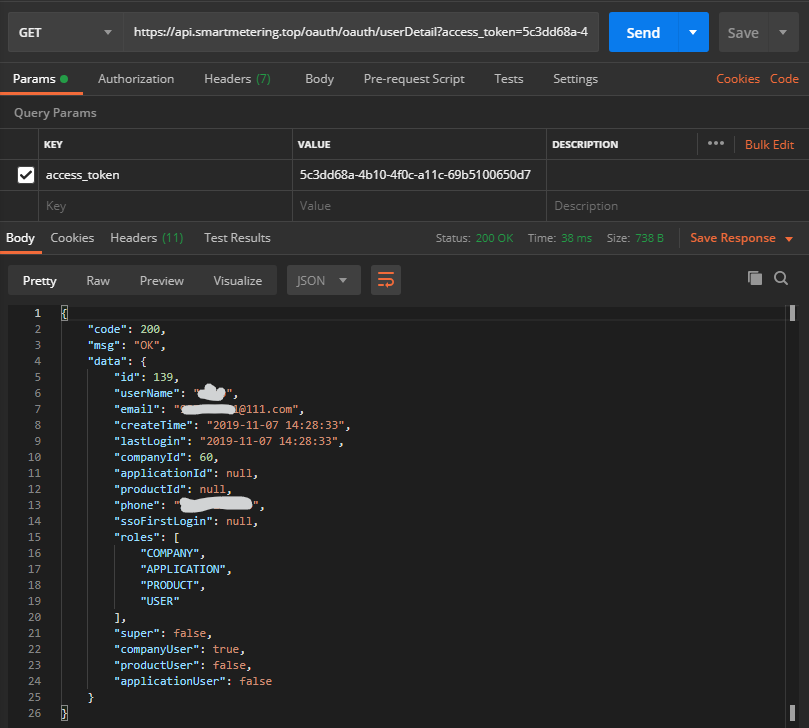Click the "productUser": false line

(x=183, y=665)
